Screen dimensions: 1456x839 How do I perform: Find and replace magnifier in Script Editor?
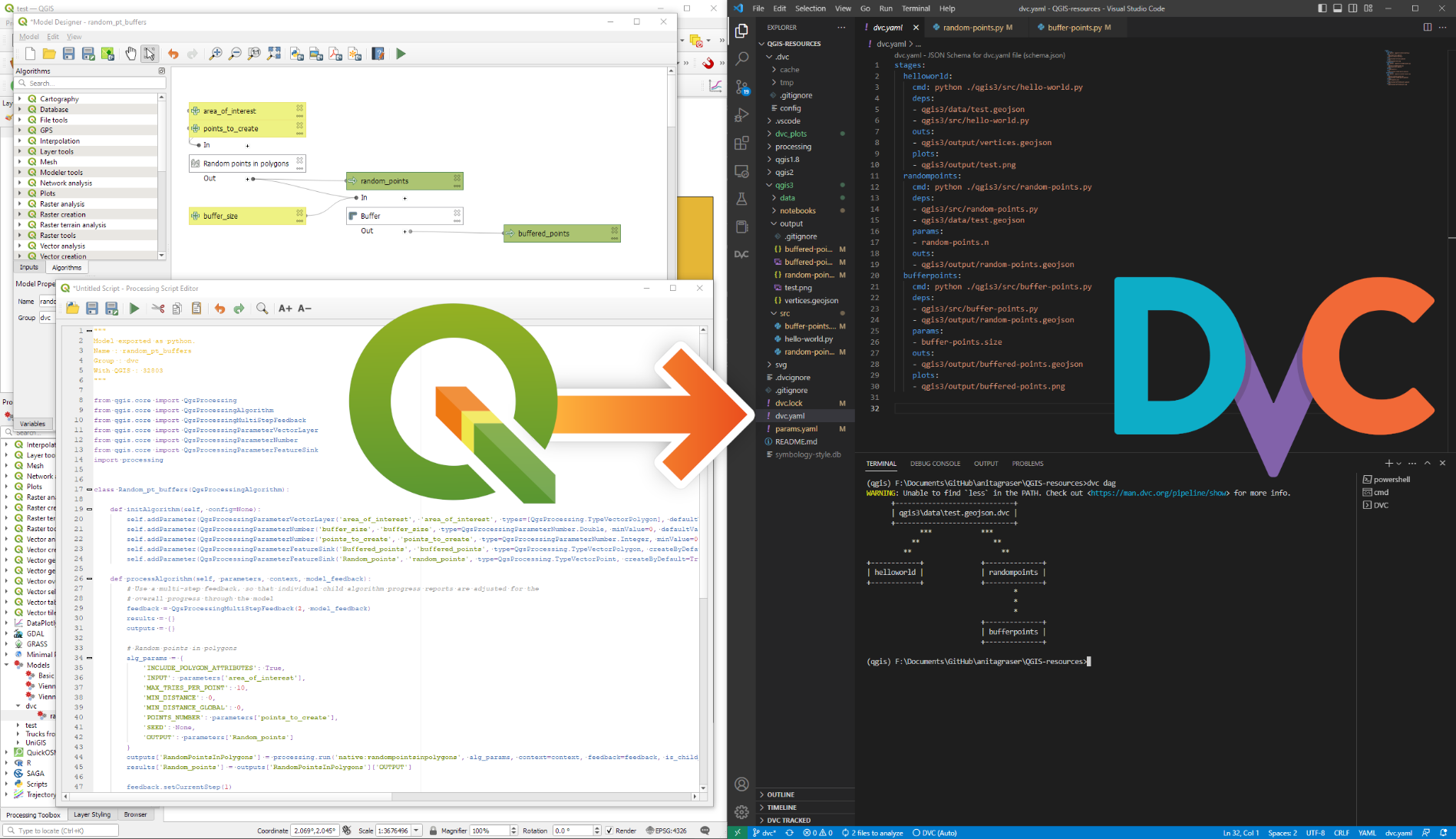tap(262, 309)
